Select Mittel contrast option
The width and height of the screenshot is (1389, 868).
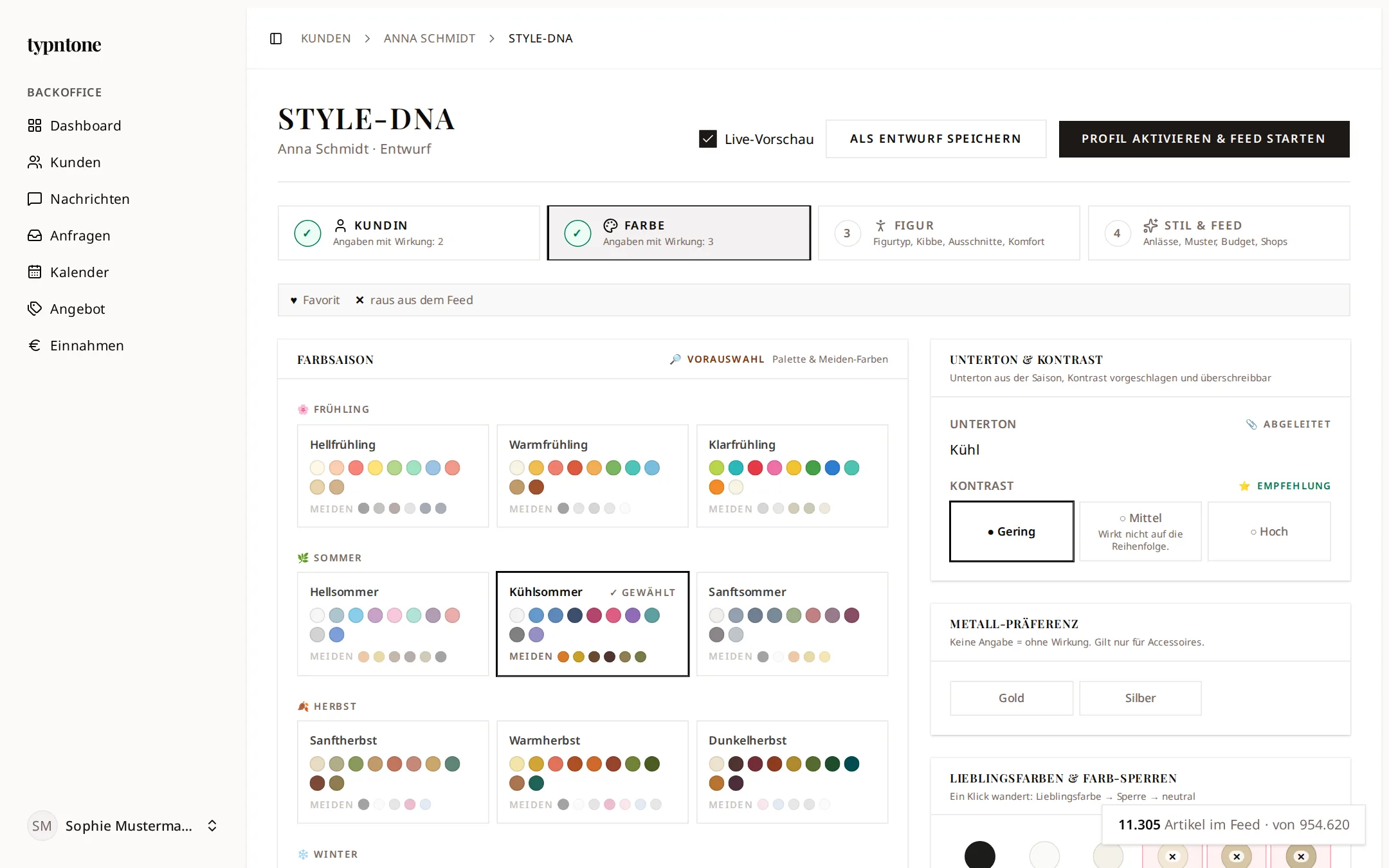click(x=1140, y=531)
